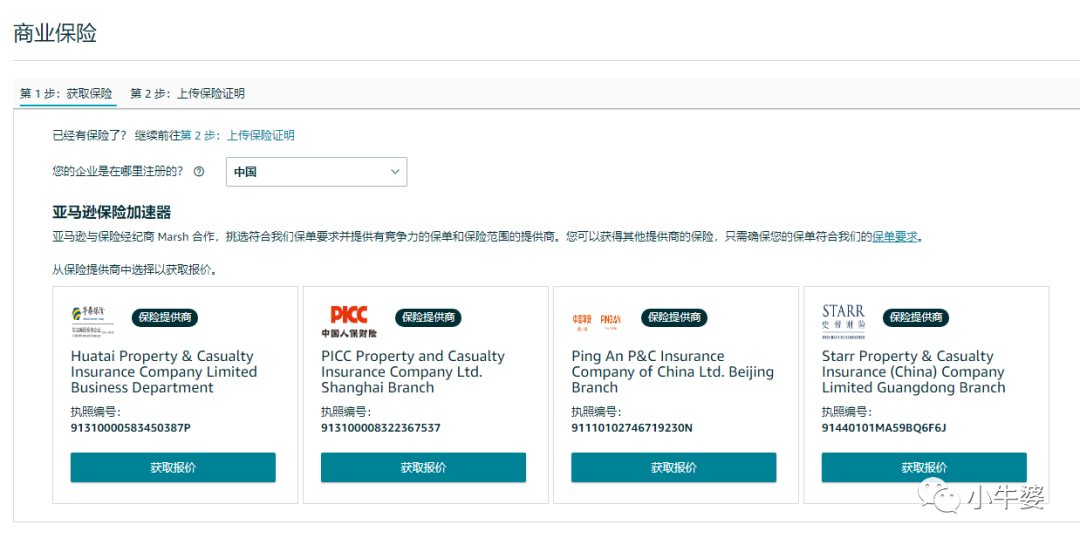1080x545 pixels.
Task: Get a quote from PICC Shanghai Branch
Action: [x=423, y=467]
